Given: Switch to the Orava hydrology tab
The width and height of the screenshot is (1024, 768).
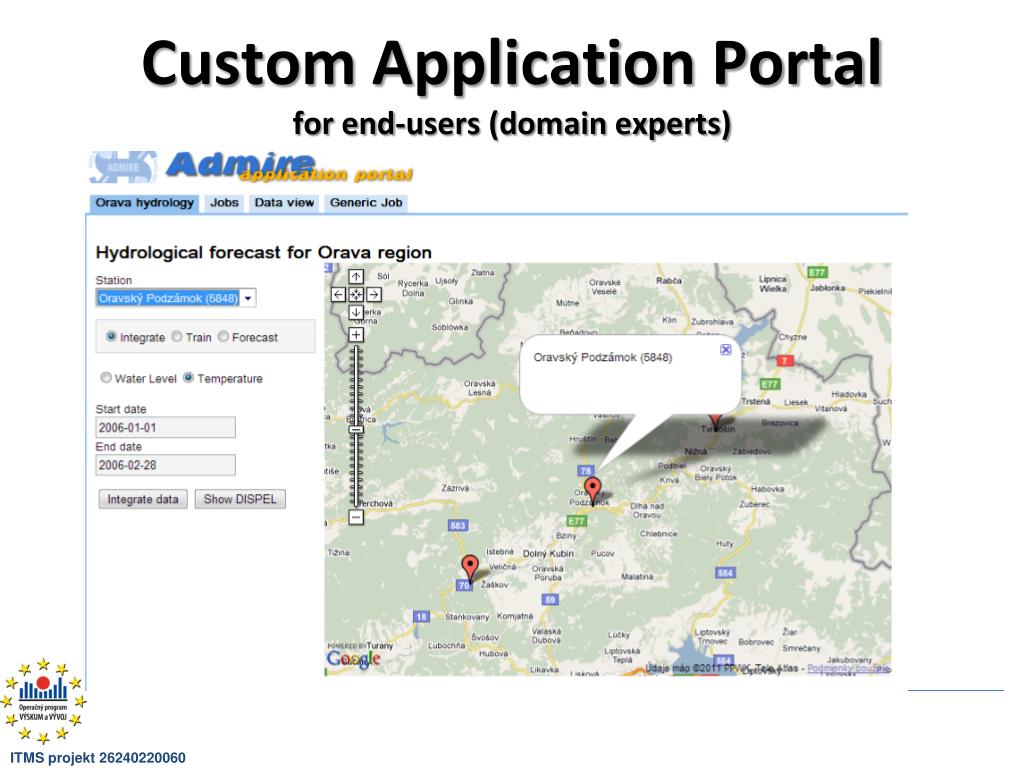Looking at the screenshot, I should click(x=144, y=203).
